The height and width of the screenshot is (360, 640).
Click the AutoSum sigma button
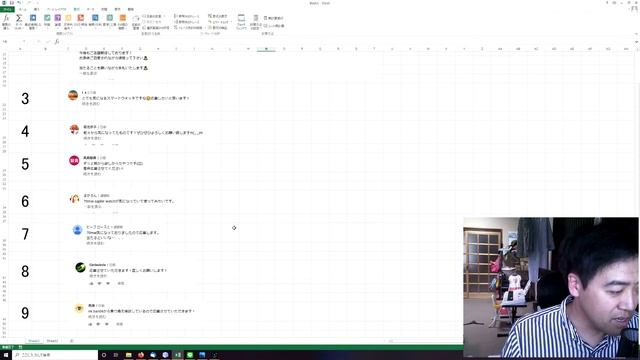click(x=19, y=22)
